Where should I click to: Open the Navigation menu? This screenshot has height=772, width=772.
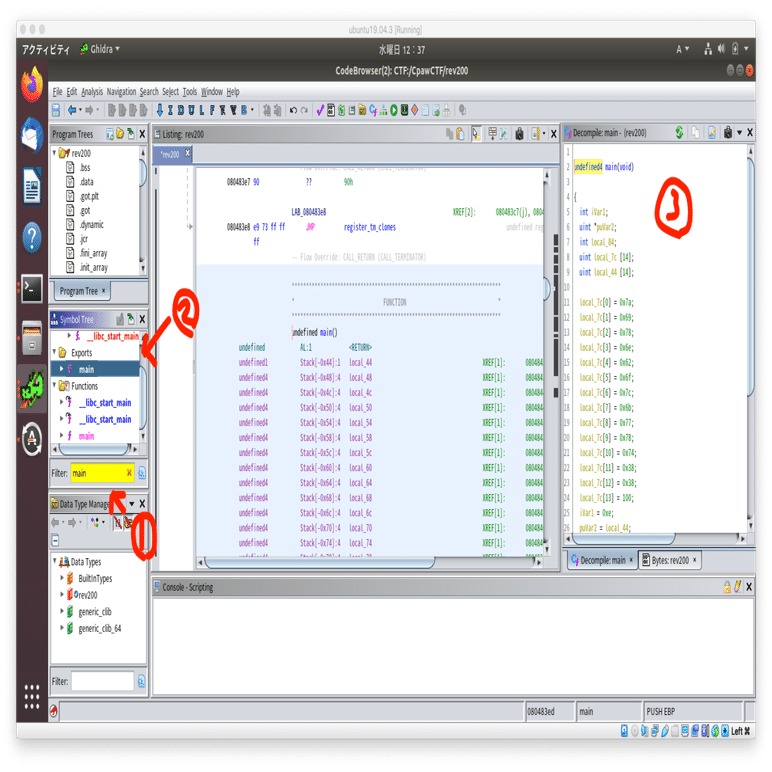pos(121,92)
